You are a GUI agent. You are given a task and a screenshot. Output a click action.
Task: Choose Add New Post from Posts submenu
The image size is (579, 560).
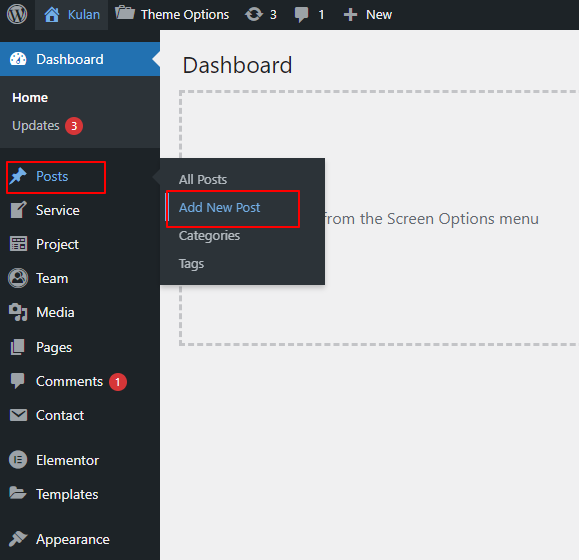pos(219,207)
